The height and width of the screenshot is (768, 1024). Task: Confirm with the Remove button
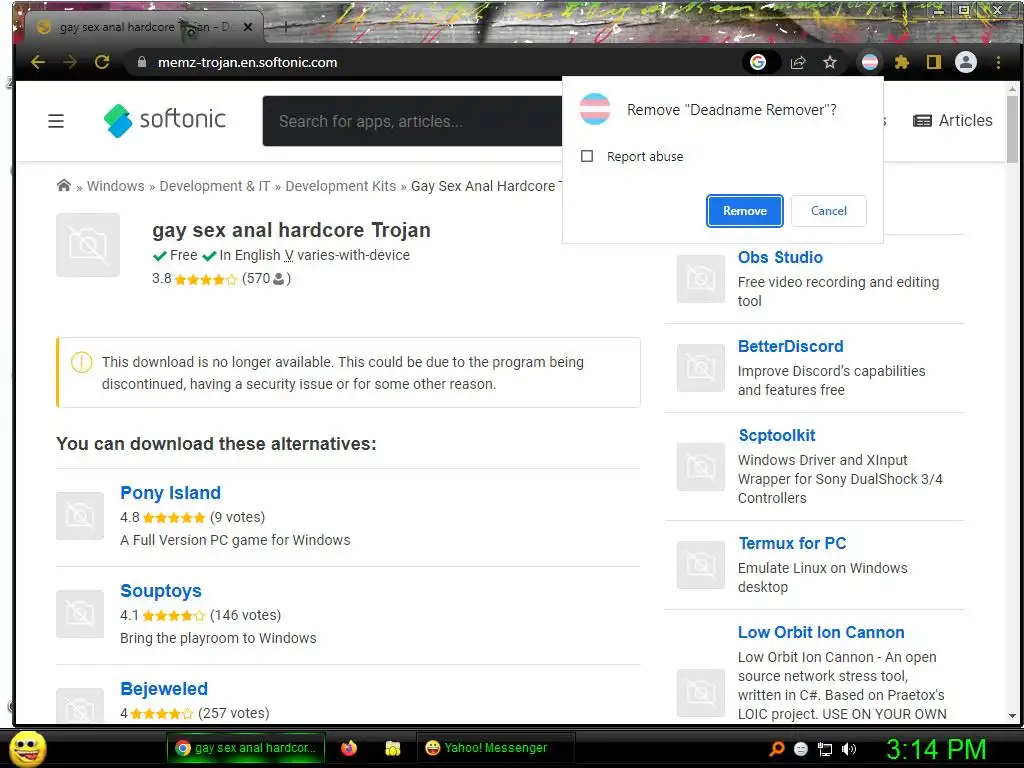[x=744, y=211]
